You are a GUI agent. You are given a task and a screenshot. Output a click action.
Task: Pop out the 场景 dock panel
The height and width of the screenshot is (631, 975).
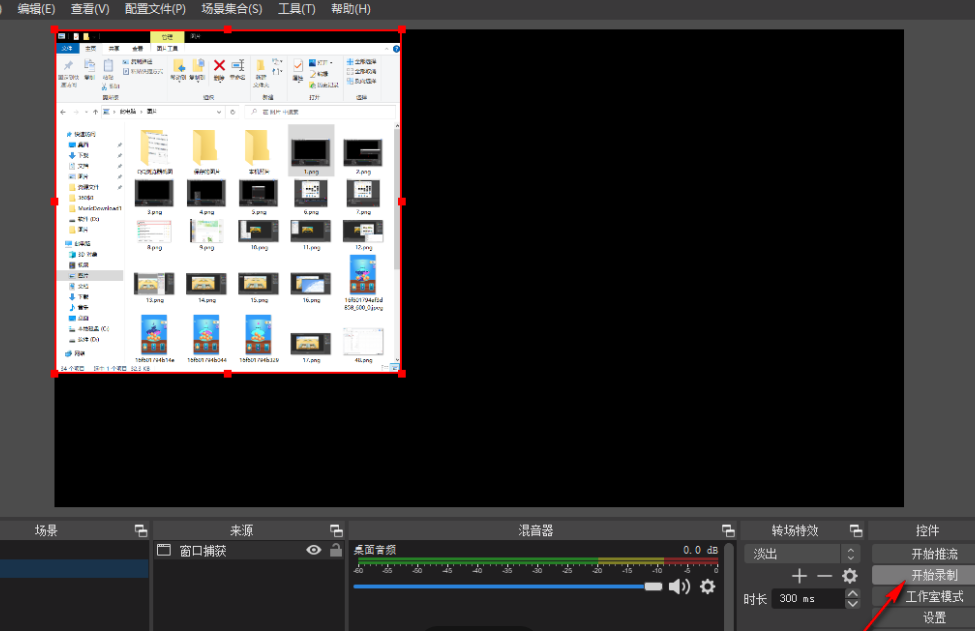pyautogui.click(x=141, y=530)
